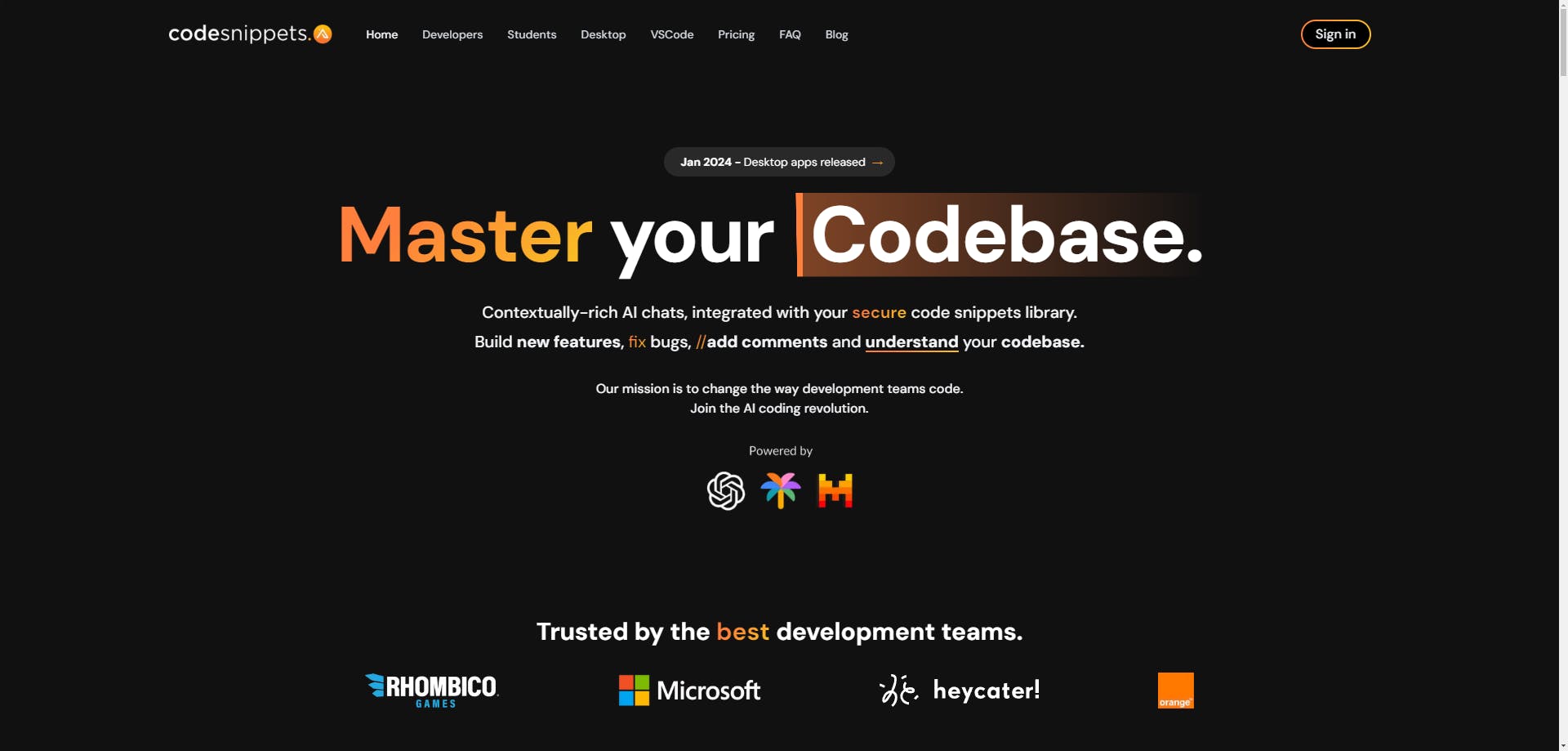
Task: Open the VSCode nav item
Action: 671,34
